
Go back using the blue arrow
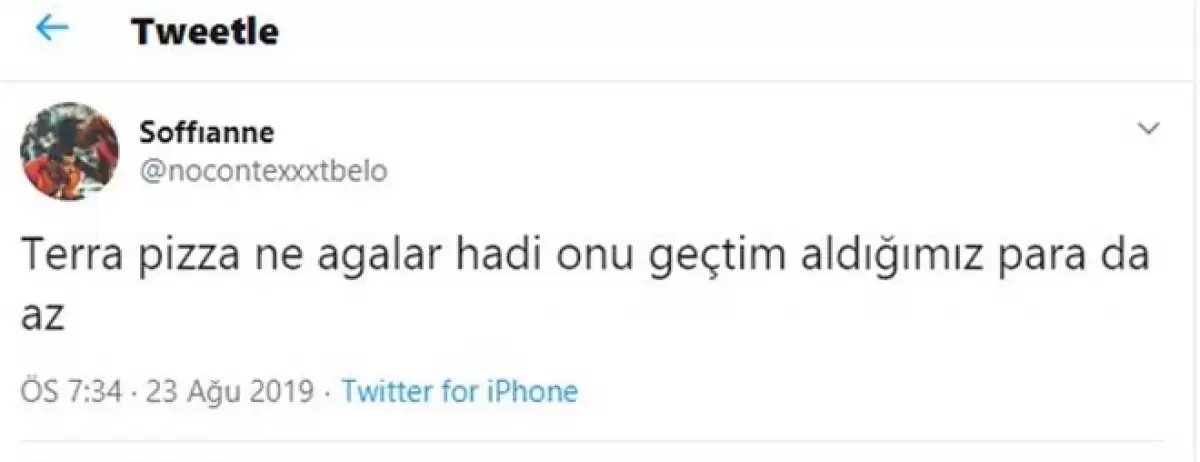pyautogui.click(x=52, y=29)
